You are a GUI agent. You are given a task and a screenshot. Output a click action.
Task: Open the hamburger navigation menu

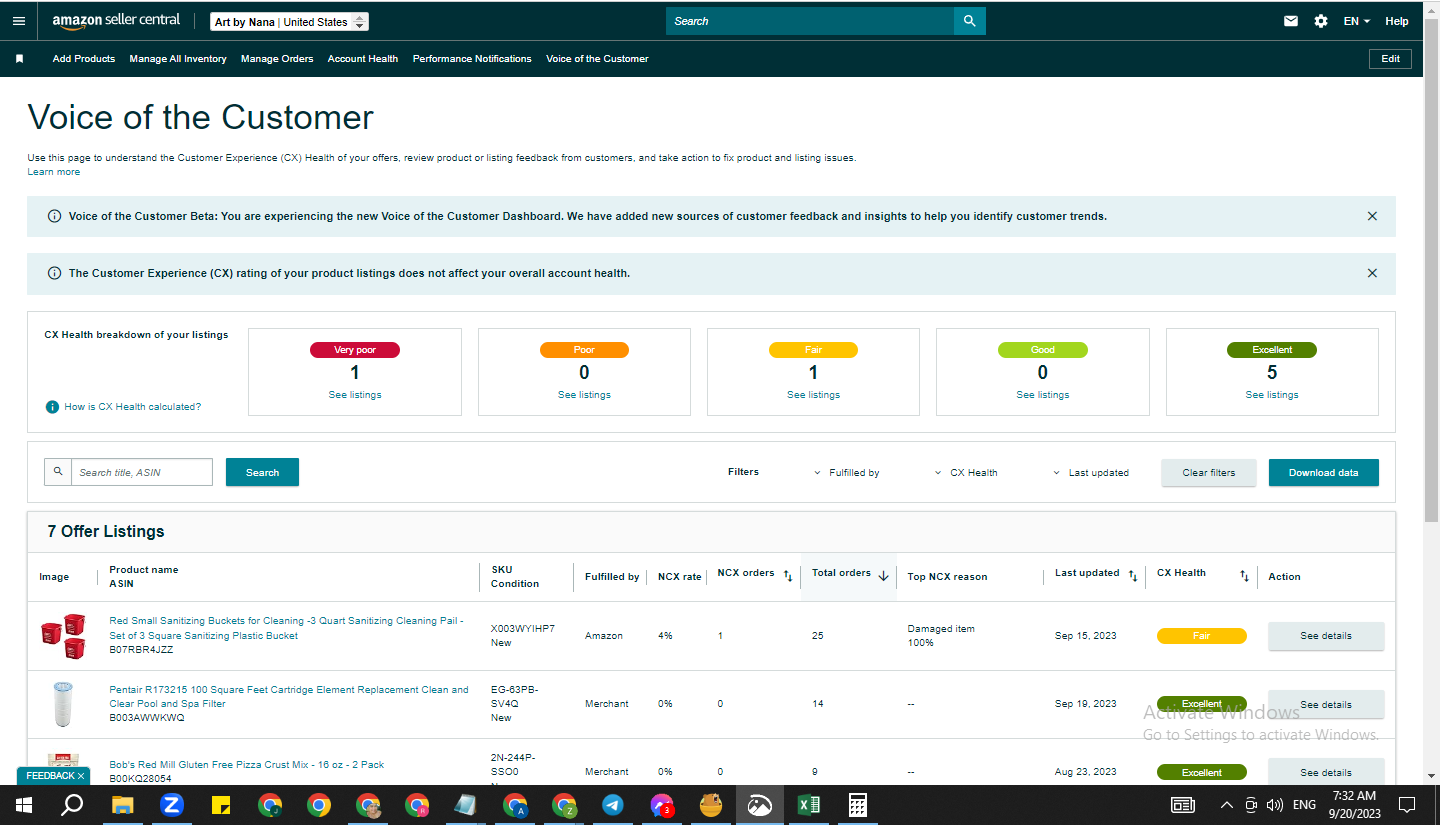(x=19, y=21)
